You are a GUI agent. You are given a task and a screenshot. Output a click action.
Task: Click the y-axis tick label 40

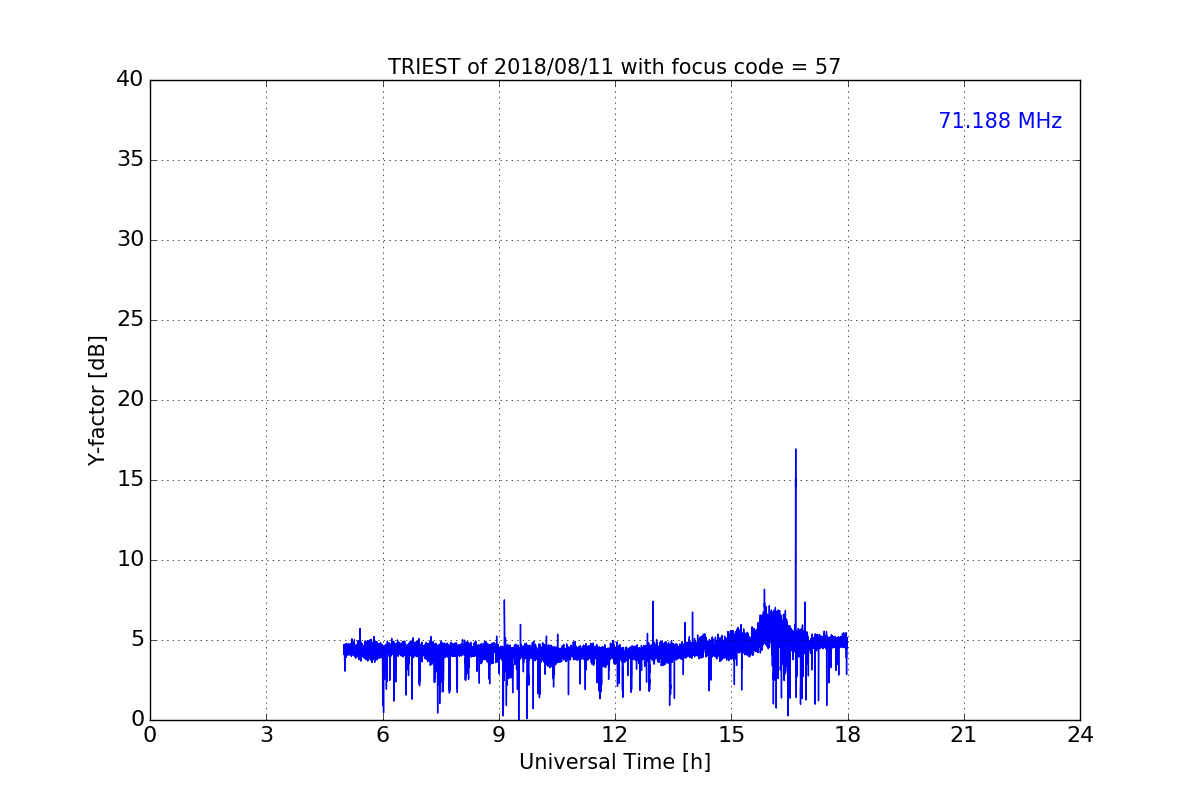(130, 80)
